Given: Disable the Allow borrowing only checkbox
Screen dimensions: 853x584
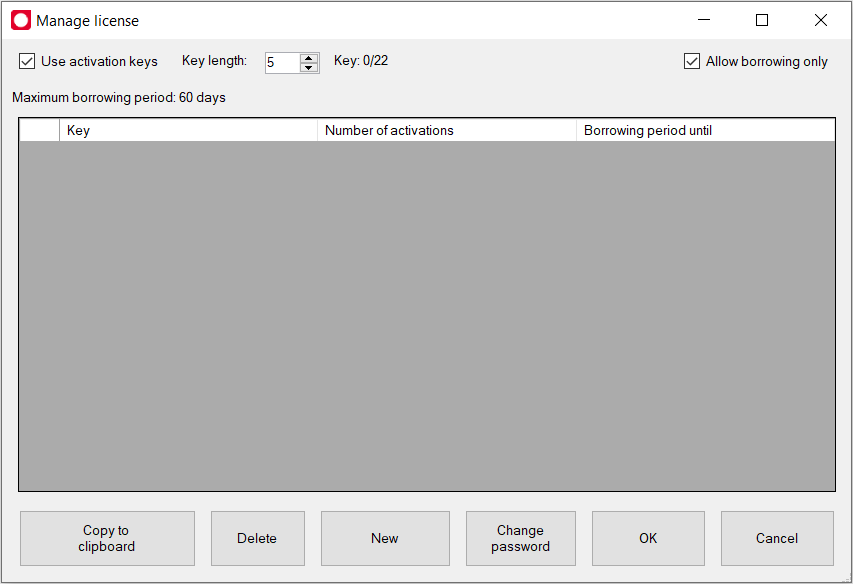Looking at the screenshot, I should (692, 62).
